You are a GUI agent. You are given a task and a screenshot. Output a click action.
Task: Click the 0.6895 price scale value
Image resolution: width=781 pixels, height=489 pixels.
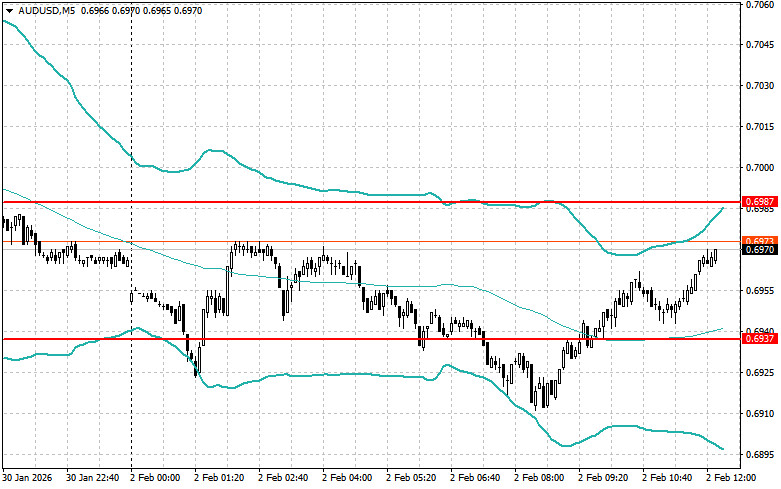(x=760, y=455)
